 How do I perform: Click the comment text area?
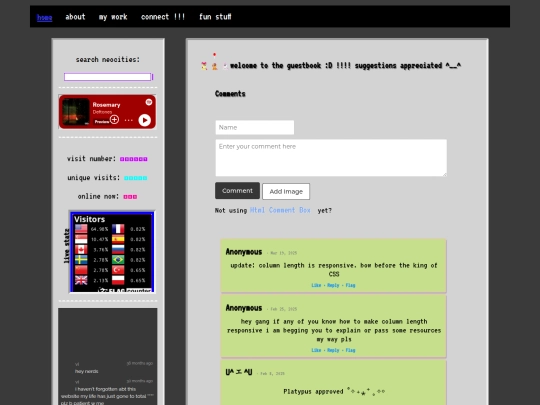tap(331, 158)
